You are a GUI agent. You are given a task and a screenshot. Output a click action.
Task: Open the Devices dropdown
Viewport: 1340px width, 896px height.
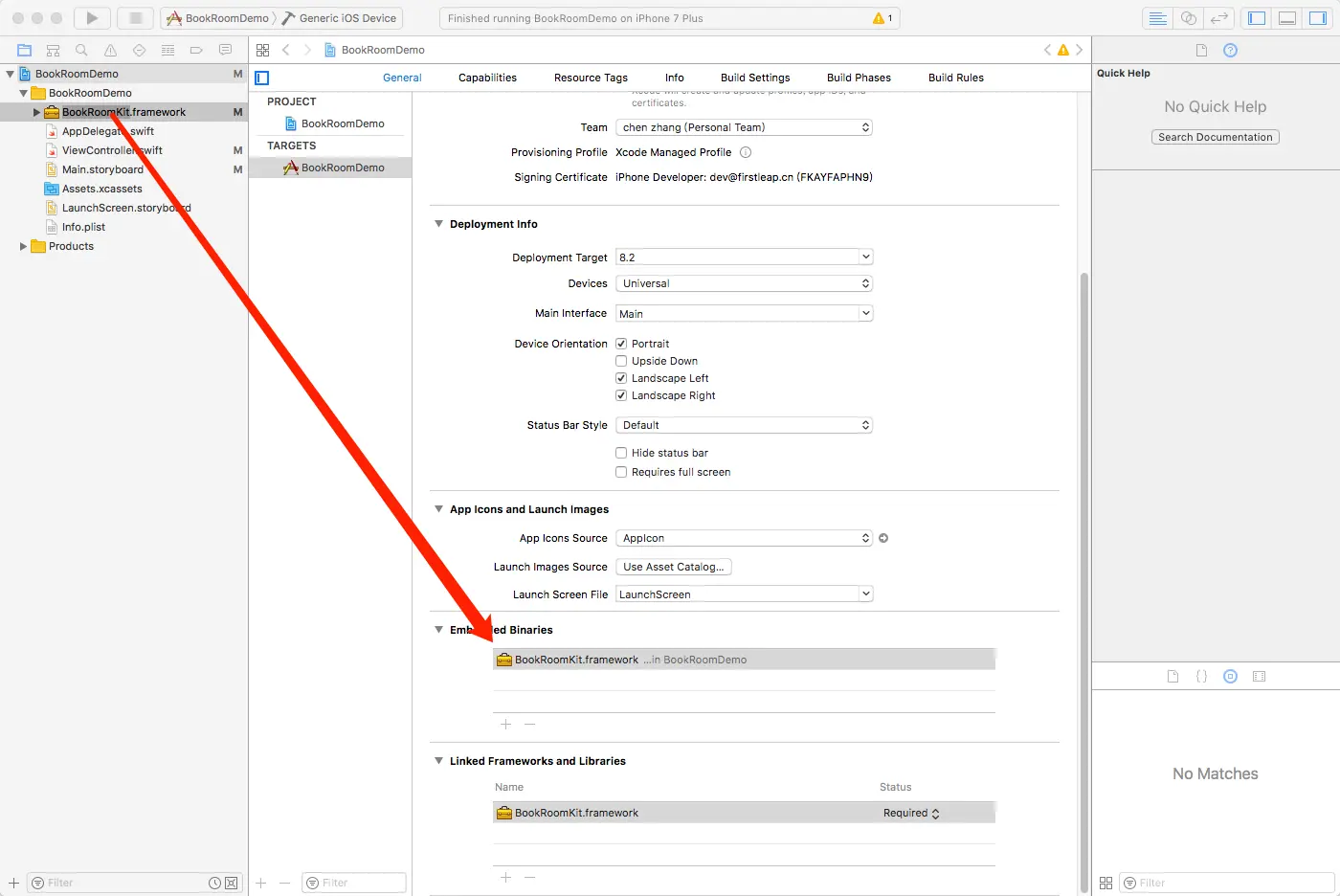click(x=744, y=283)
